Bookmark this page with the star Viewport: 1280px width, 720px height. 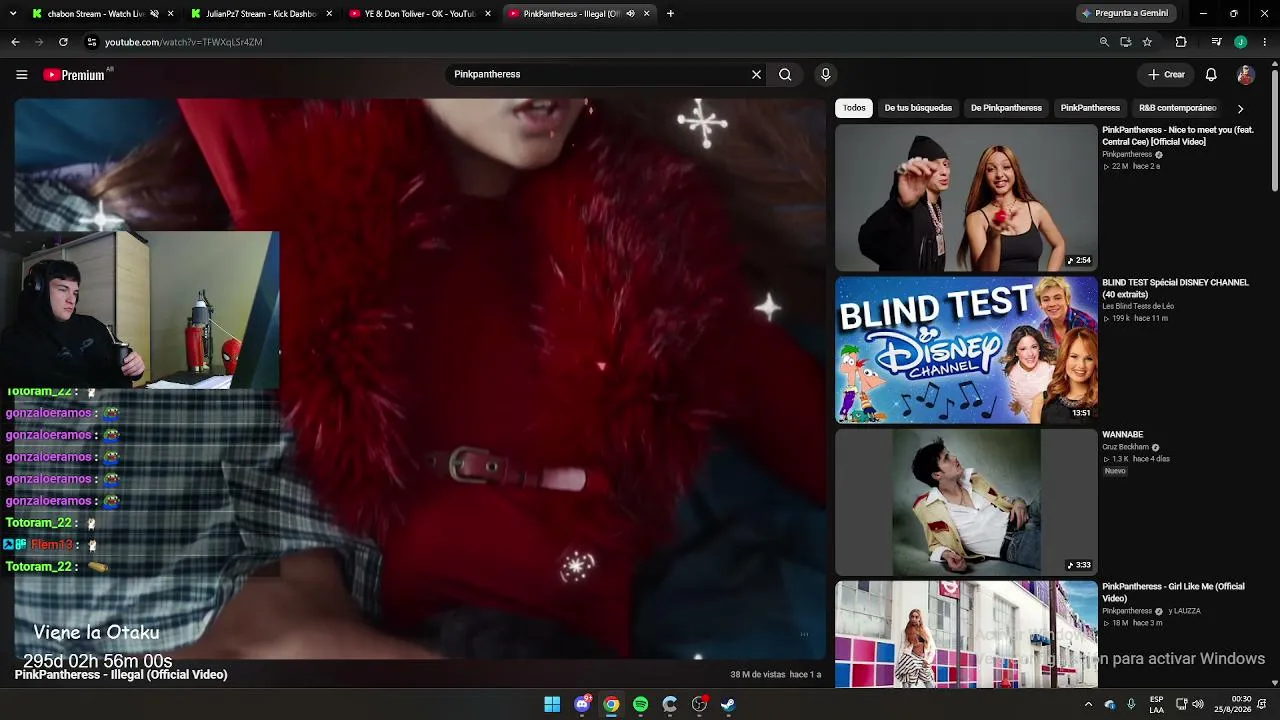(x=1147, y=42)
